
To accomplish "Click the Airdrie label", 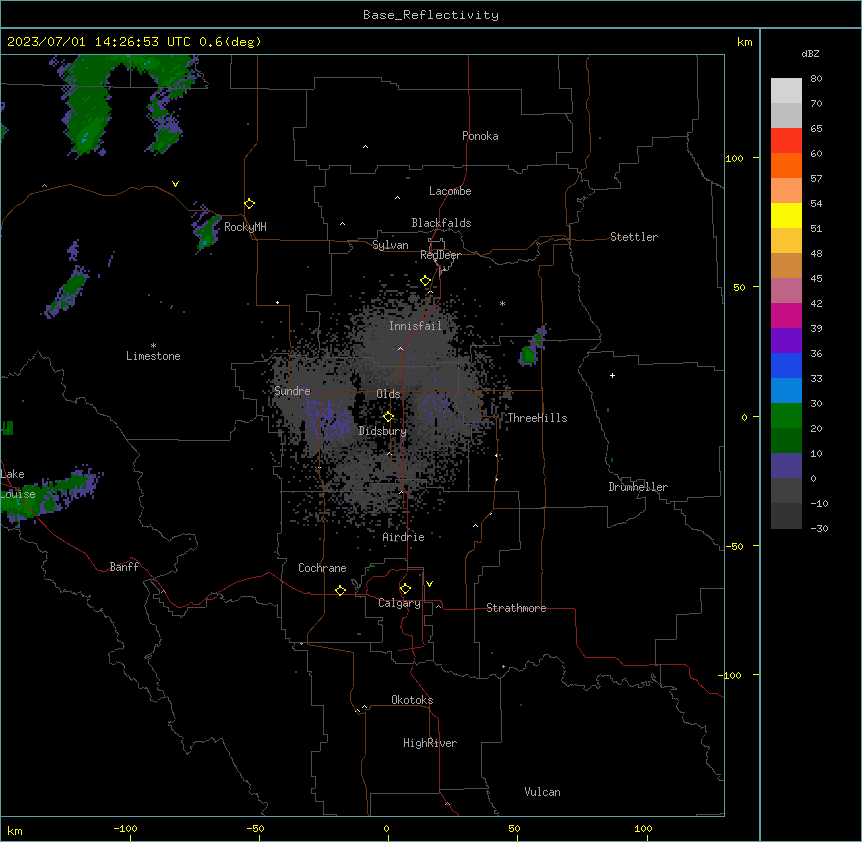I will [404, 537].
